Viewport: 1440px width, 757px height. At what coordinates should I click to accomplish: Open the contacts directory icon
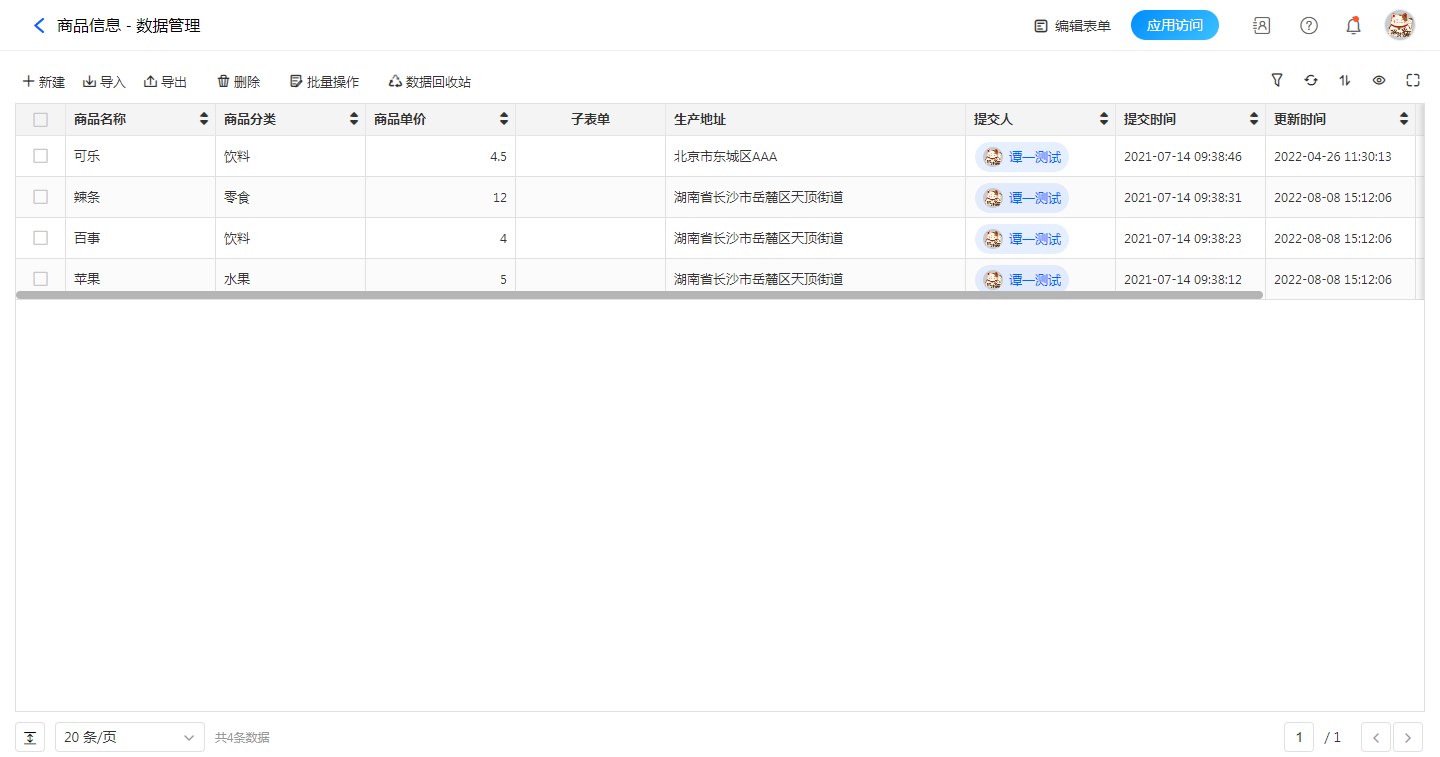coord(1262,26)
